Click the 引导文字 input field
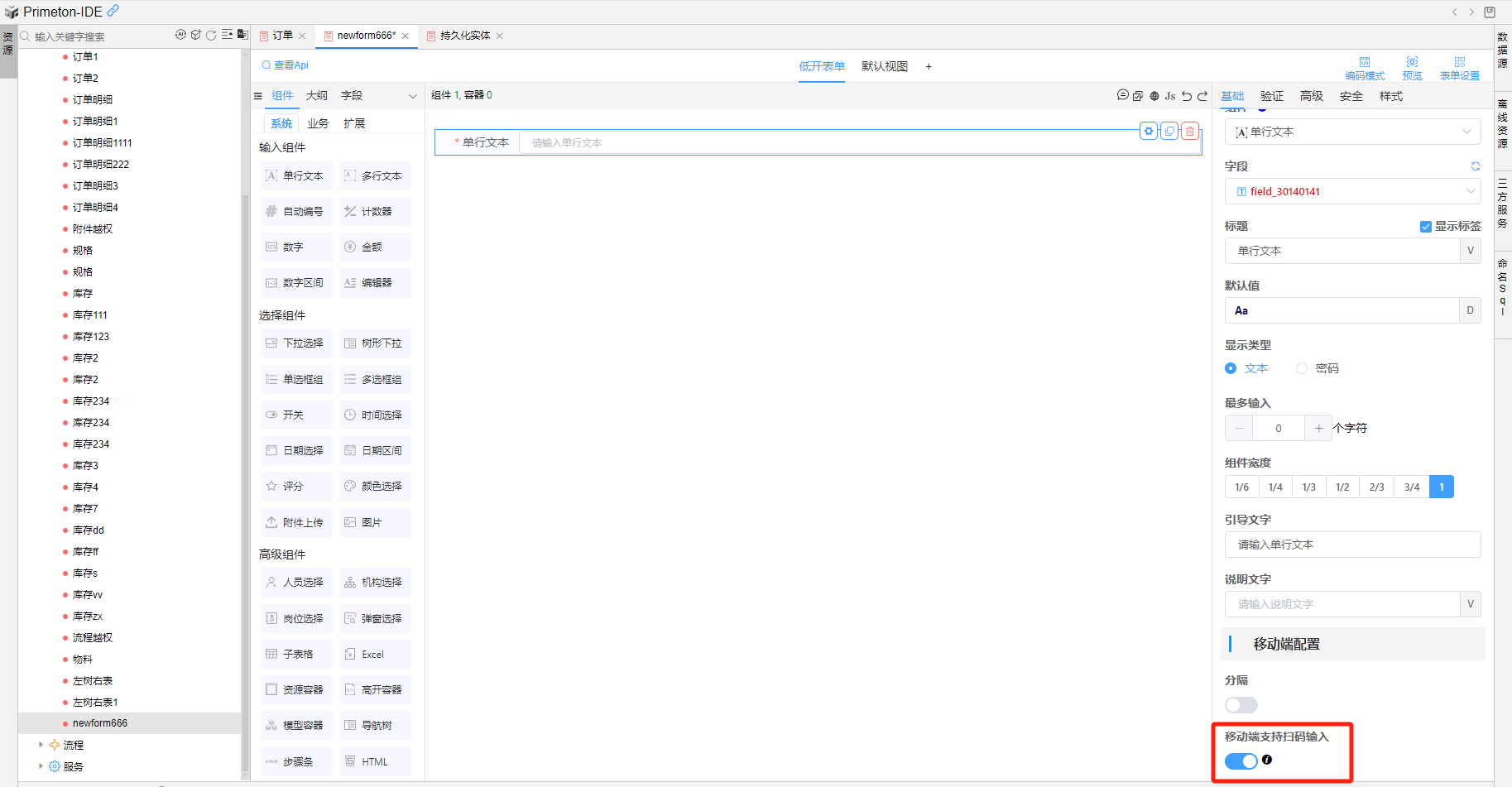Screen dimensions: 1512x787 1353,545
